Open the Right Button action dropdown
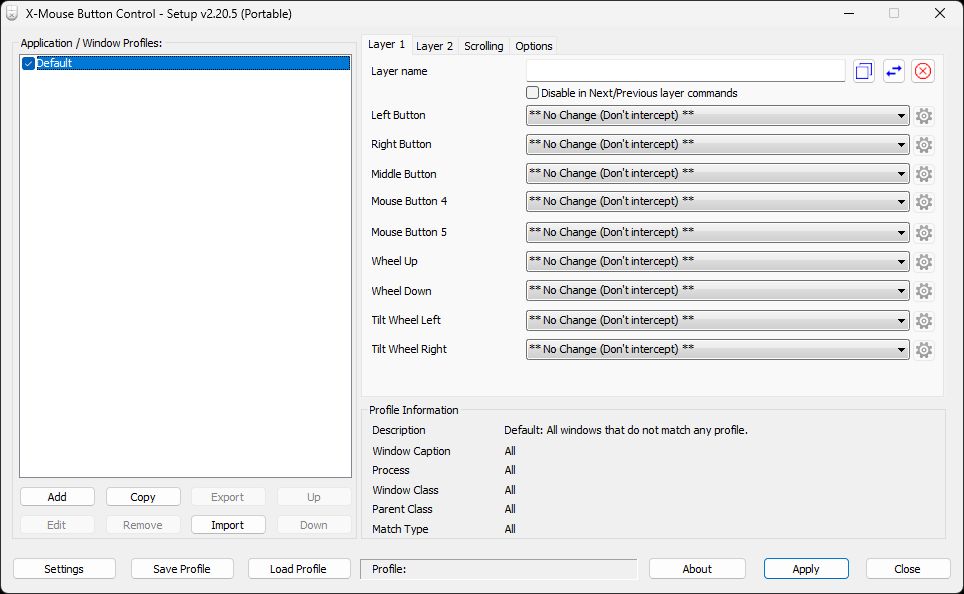Screen dimensions: 964x594 717,145
